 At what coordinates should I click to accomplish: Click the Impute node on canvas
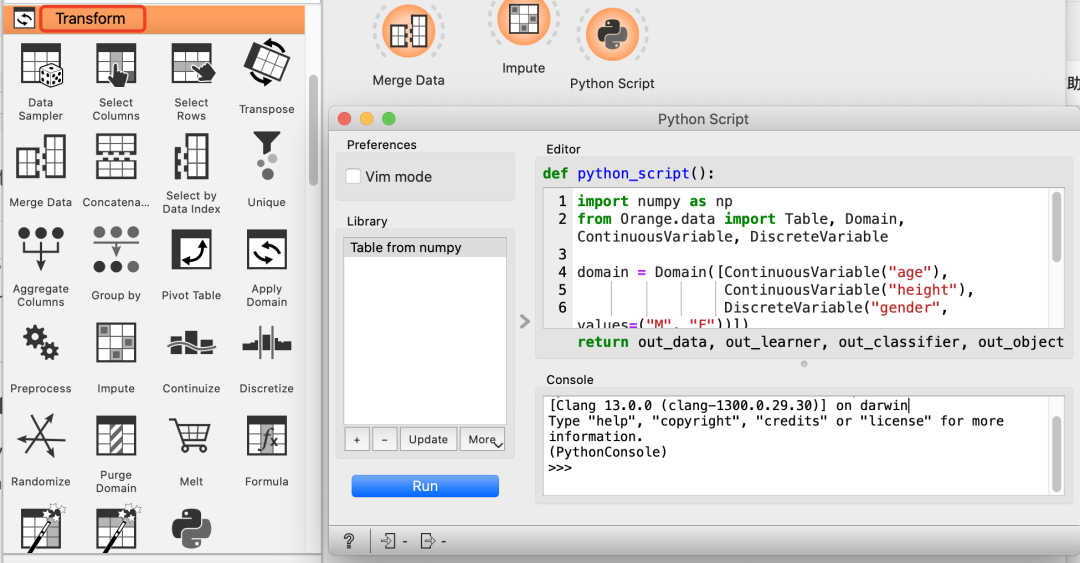pos(523,21)
